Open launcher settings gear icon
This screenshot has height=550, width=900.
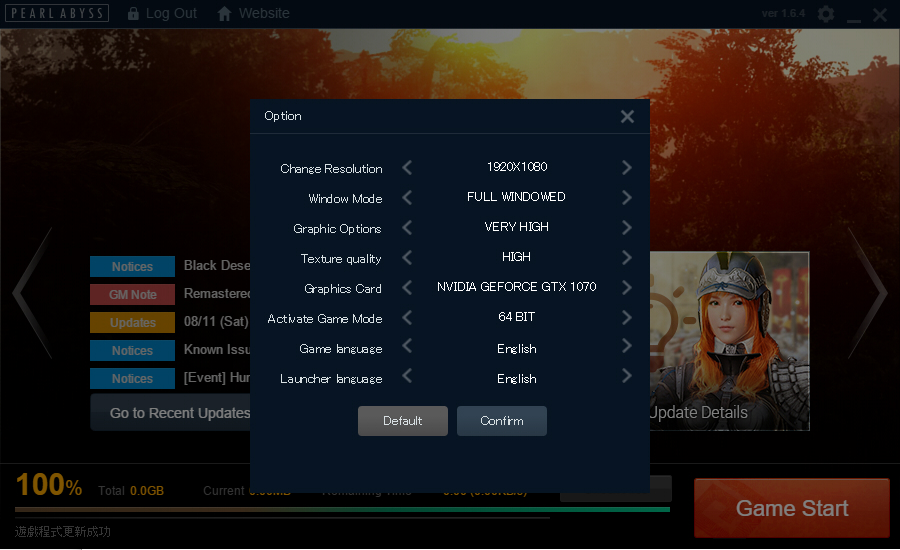[826, 14]
